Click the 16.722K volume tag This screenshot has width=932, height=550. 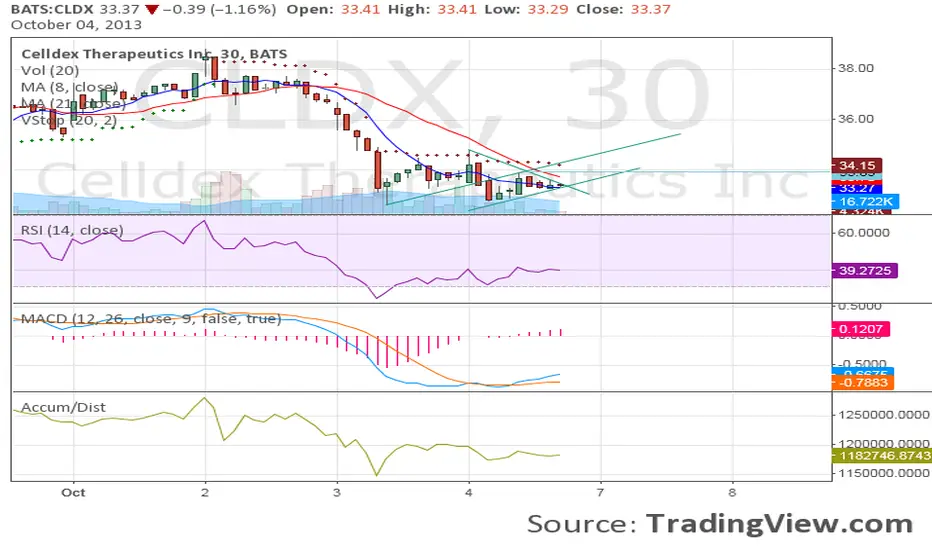click(x=865, y=202)
